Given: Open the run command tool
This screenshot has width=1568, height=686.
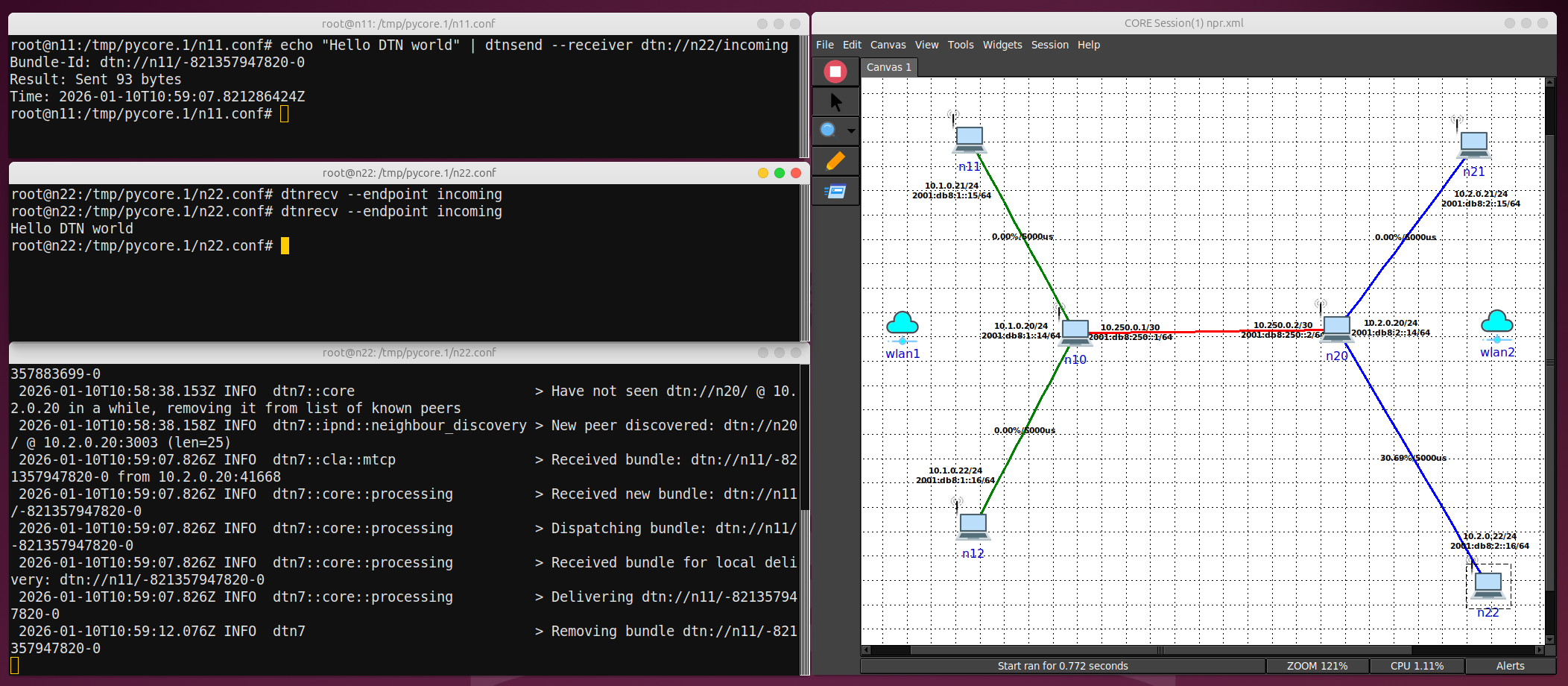Looking at the screenshot, I should coord(835,192).
